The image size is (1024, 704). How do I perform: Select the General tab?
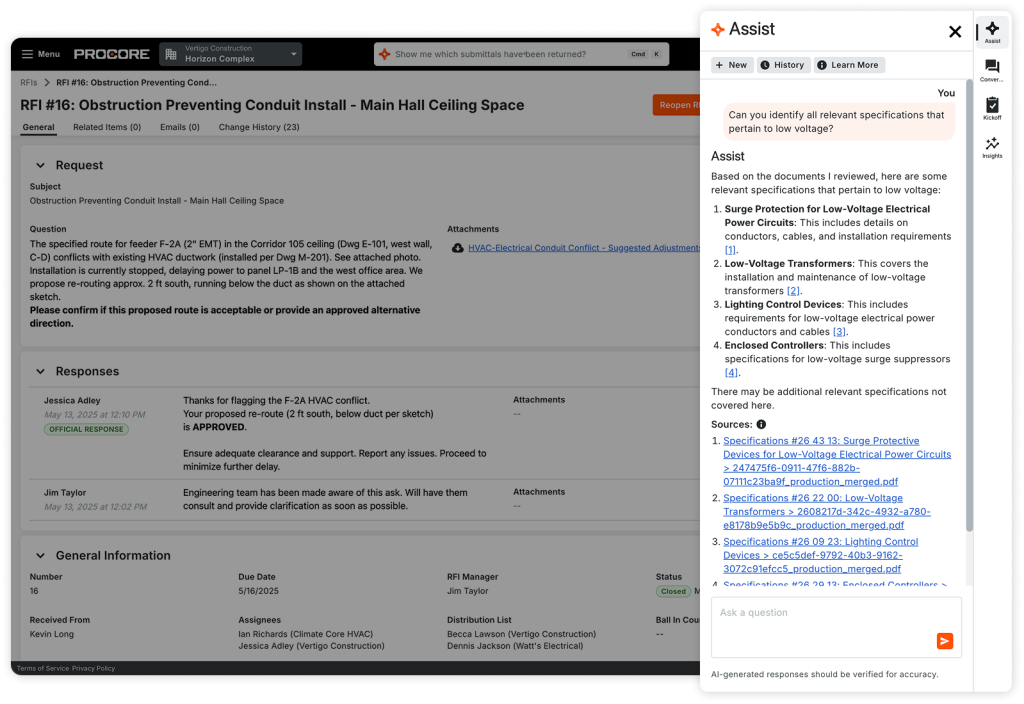[x=39, y=127]
